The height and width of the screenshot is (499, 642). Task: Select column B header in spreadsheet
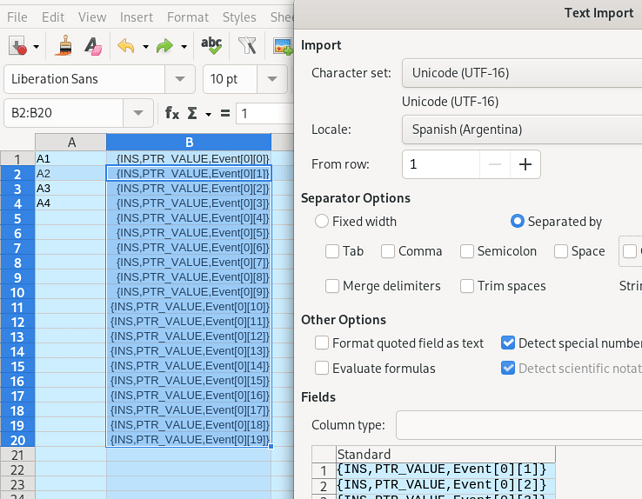click(189, 142)
